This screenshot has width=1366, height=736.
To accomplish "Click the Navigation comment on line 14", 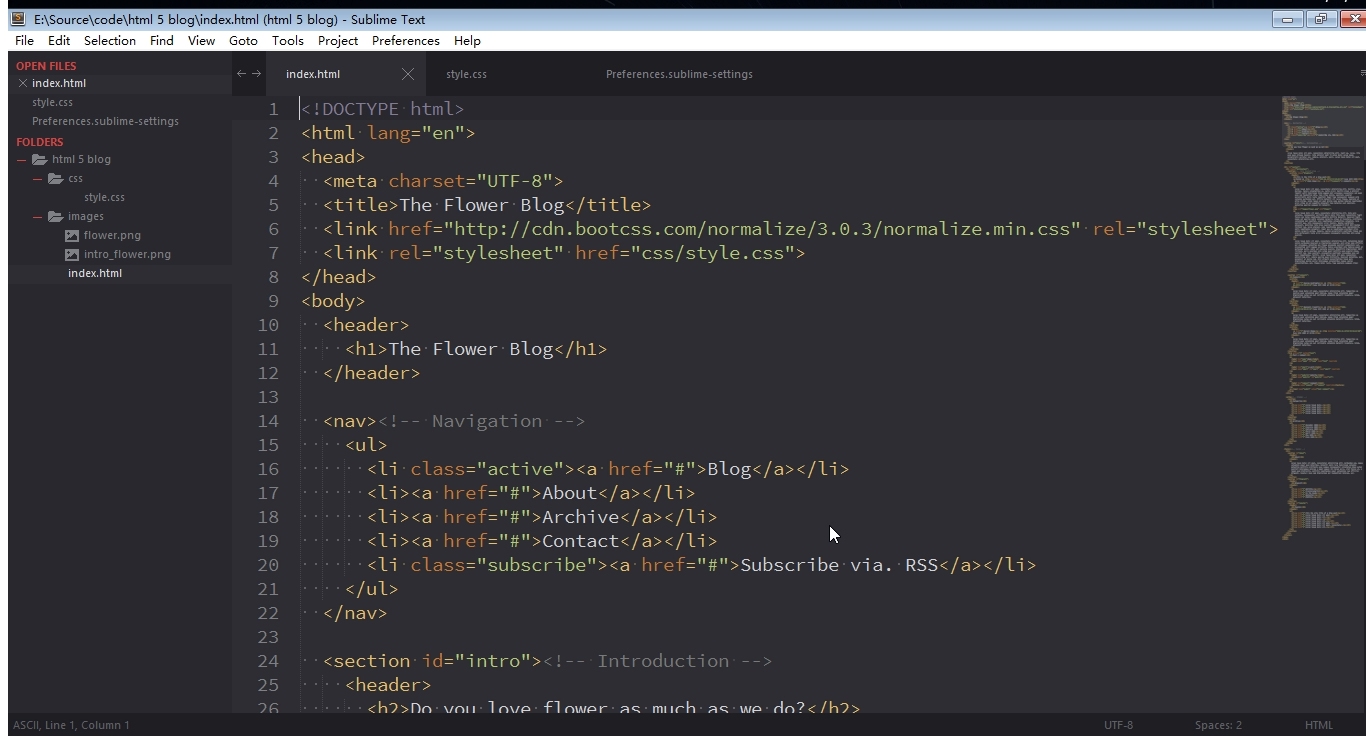I will (481, 421).
